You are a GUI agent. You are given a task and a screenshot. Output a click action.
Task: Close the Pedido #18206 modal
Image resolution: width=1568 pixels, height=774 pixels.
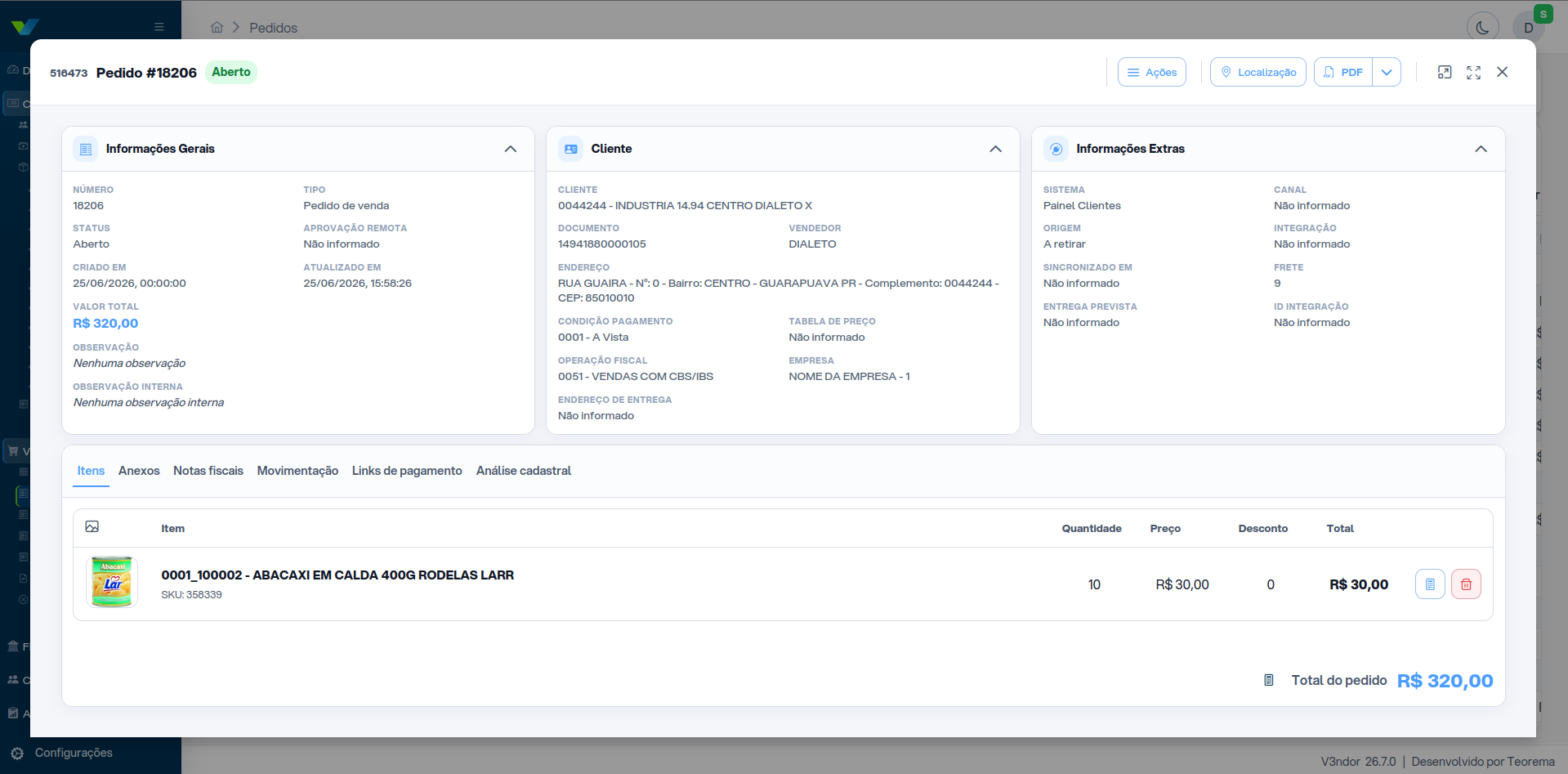[1502, 72]
